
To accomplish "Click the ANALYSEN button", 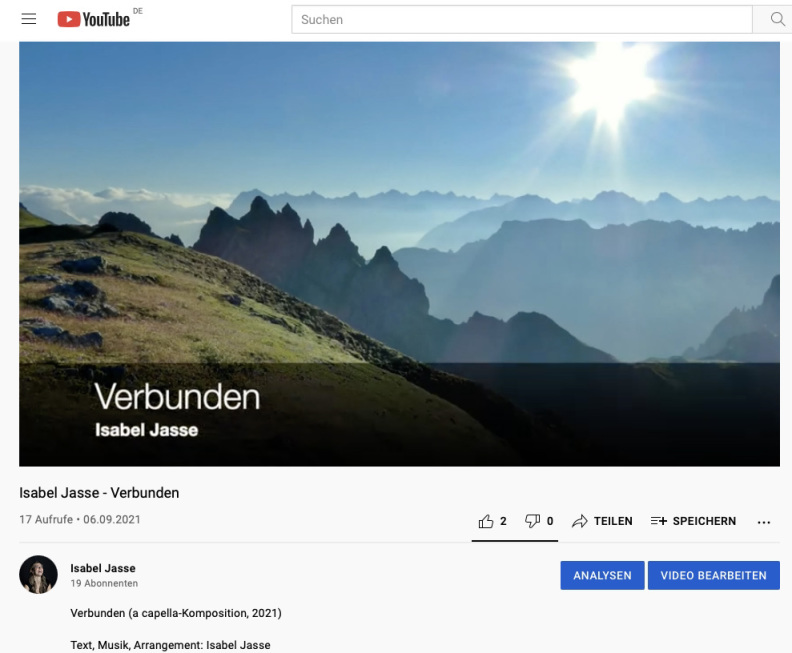I will [x=602, y=575].
